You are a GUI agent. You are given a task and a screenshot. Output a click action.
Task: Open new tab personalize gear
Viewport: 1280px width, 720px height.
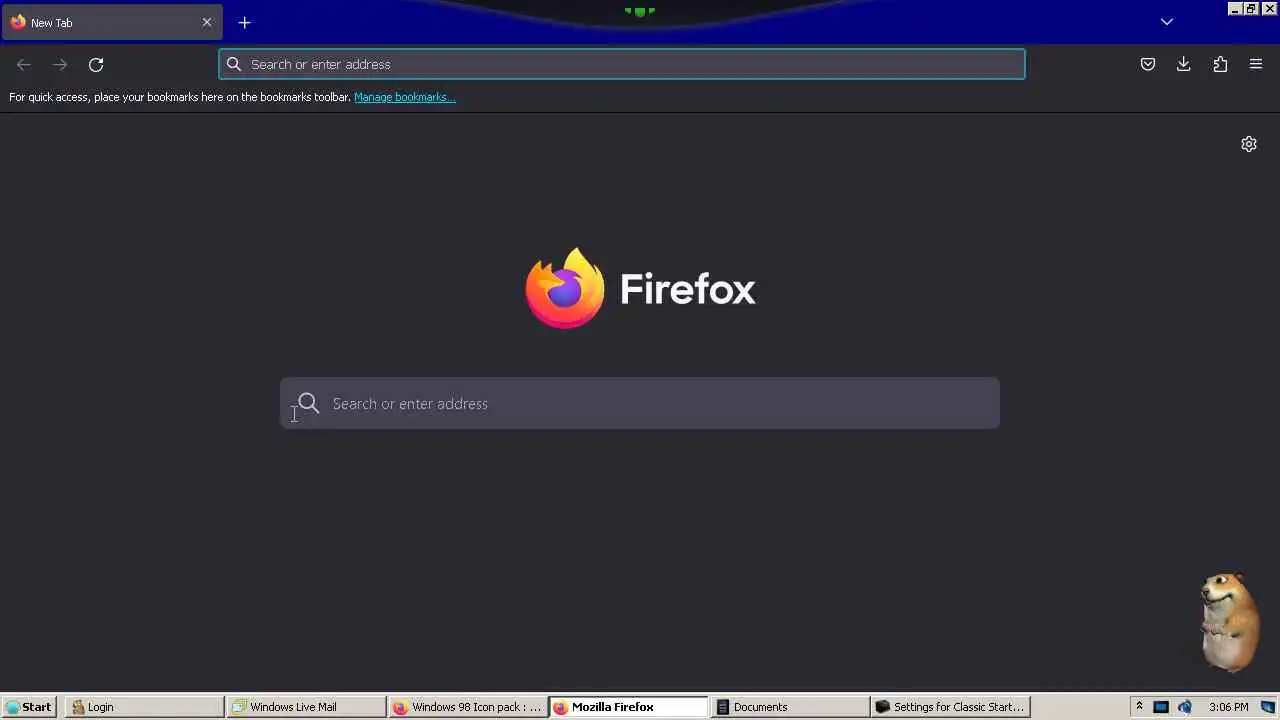(x=1249, y=144)
